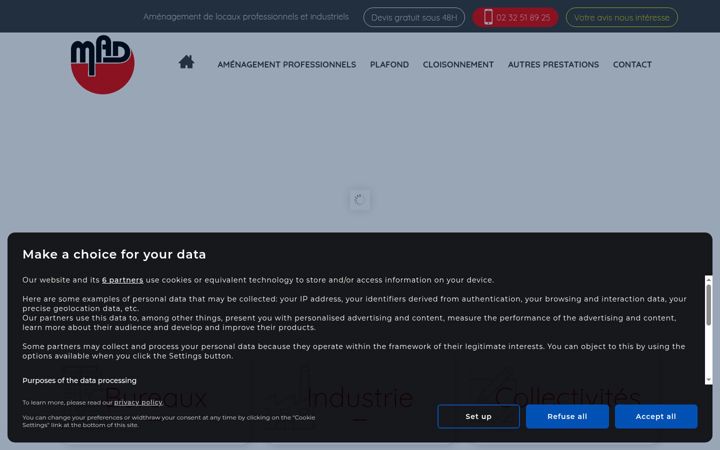This screenshot has height=450, width=720.
Task: Click Votre avis nous intéresse button
Action: tap(622, 17)
